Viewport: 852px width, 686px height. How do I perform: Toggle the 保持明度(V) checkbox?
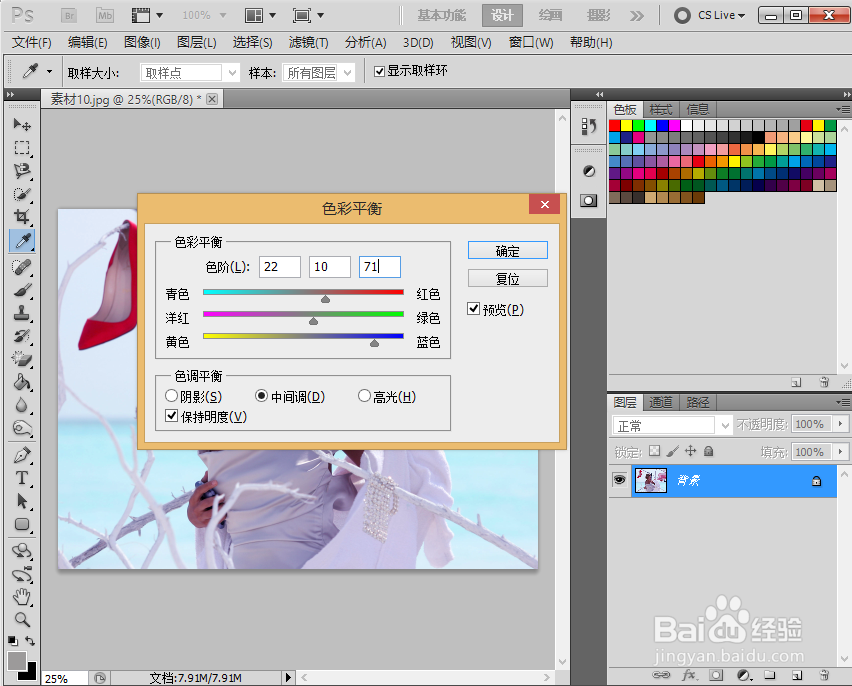click(172, 416)
